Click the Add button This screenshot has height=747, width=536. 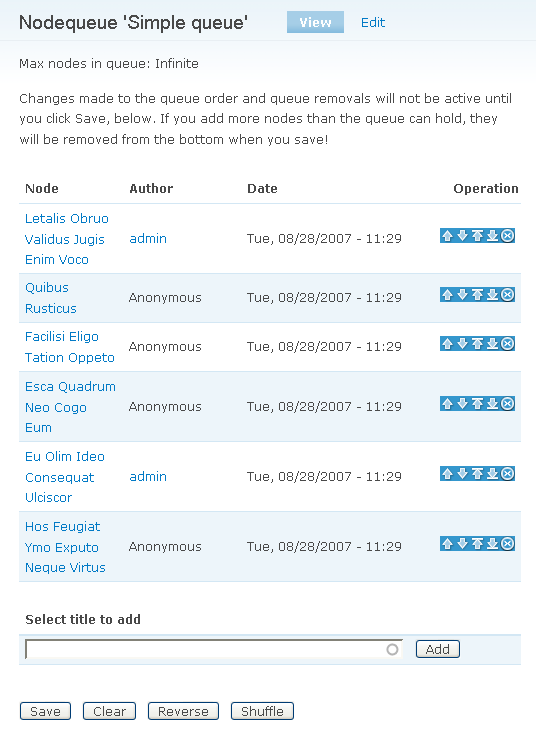click(437, 649)
